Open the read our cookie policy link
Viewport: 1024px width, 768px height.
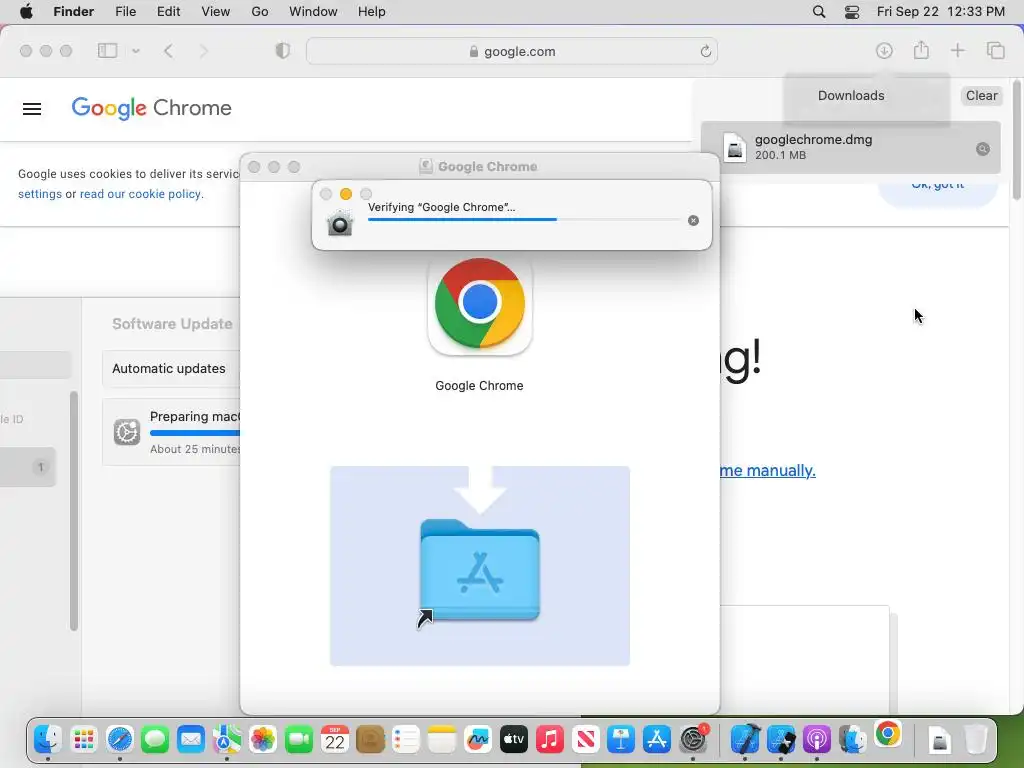click(140, 194)
